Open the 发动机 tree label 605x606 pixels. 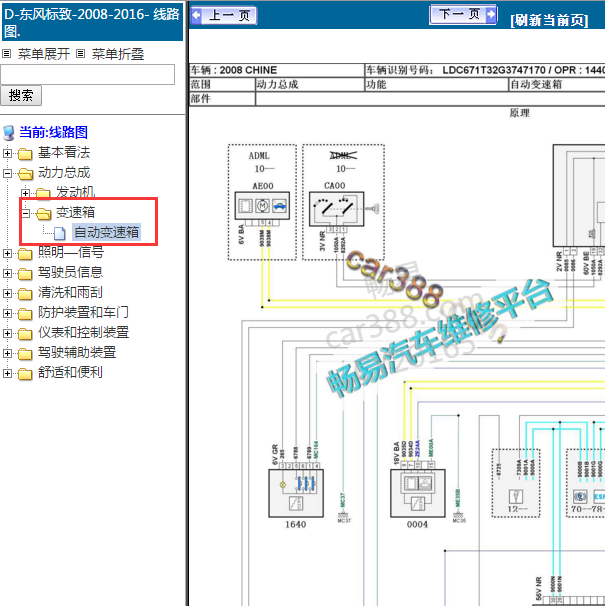[76, 192]
